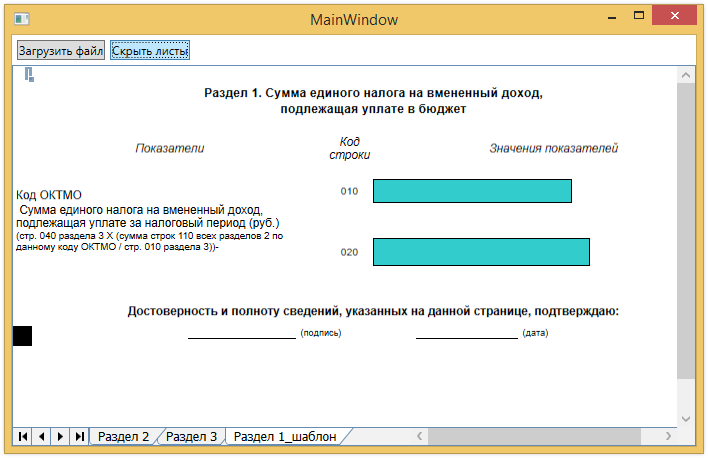Click the 'Значения показателей' column header
The width and height of the screenshot is (708, 458).
point(554,148)
